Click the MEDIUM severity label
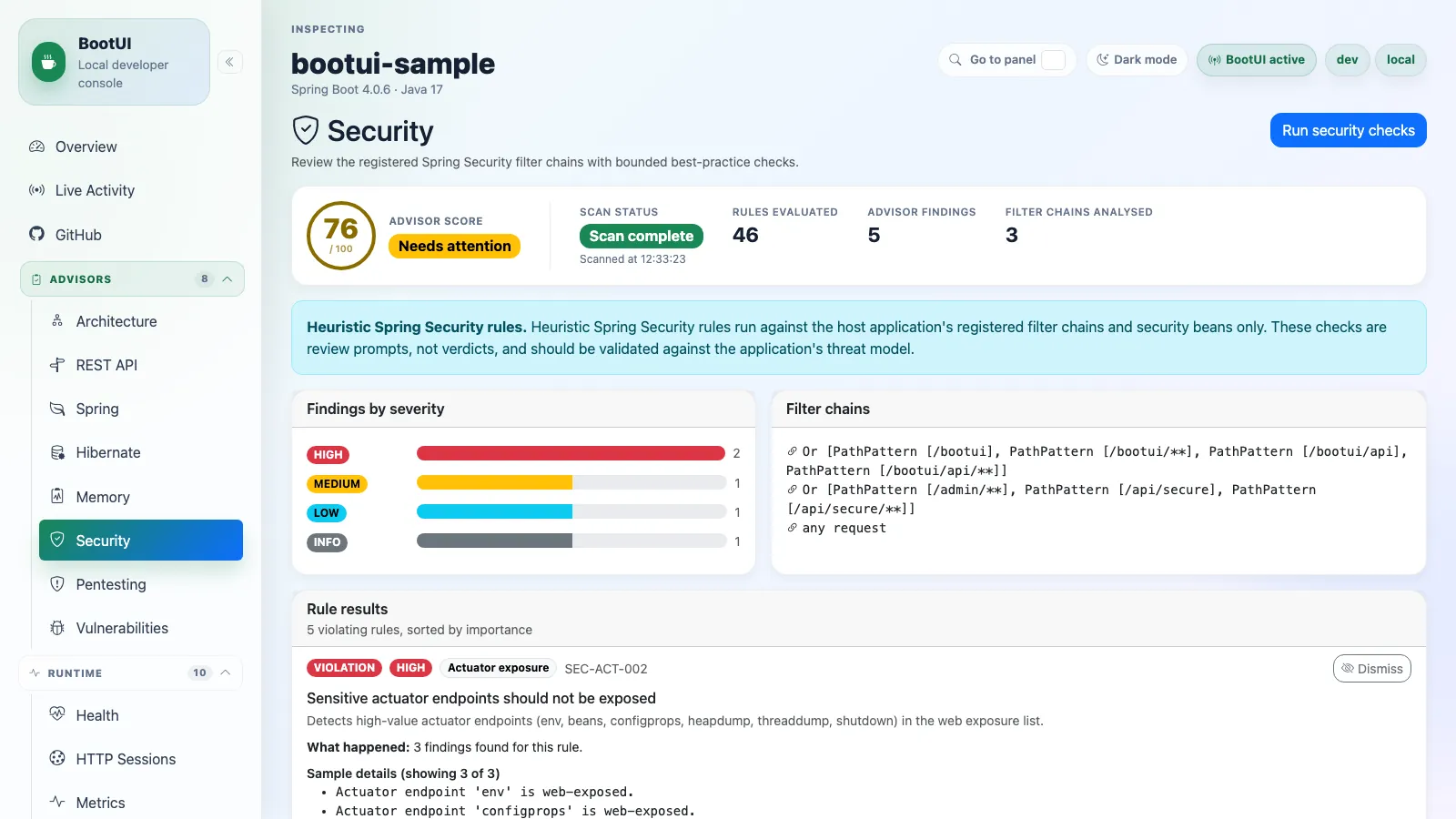Image resolution: width=1456 pixels, height=819 pixels. 337,484
